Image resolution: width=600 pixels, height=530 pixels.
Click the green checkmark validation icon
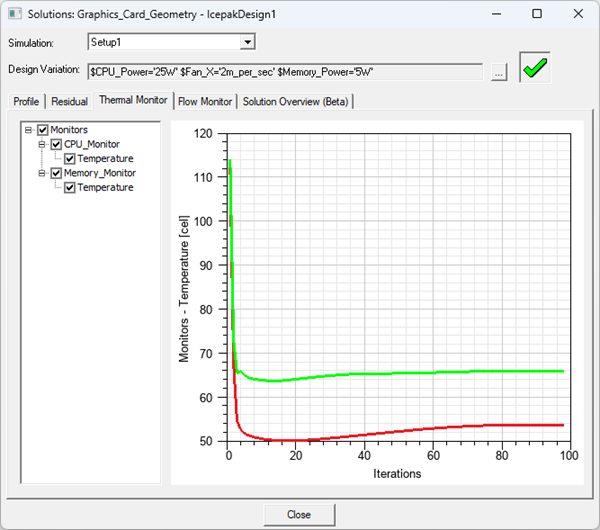pyautogui.click(x=535, y=69)
